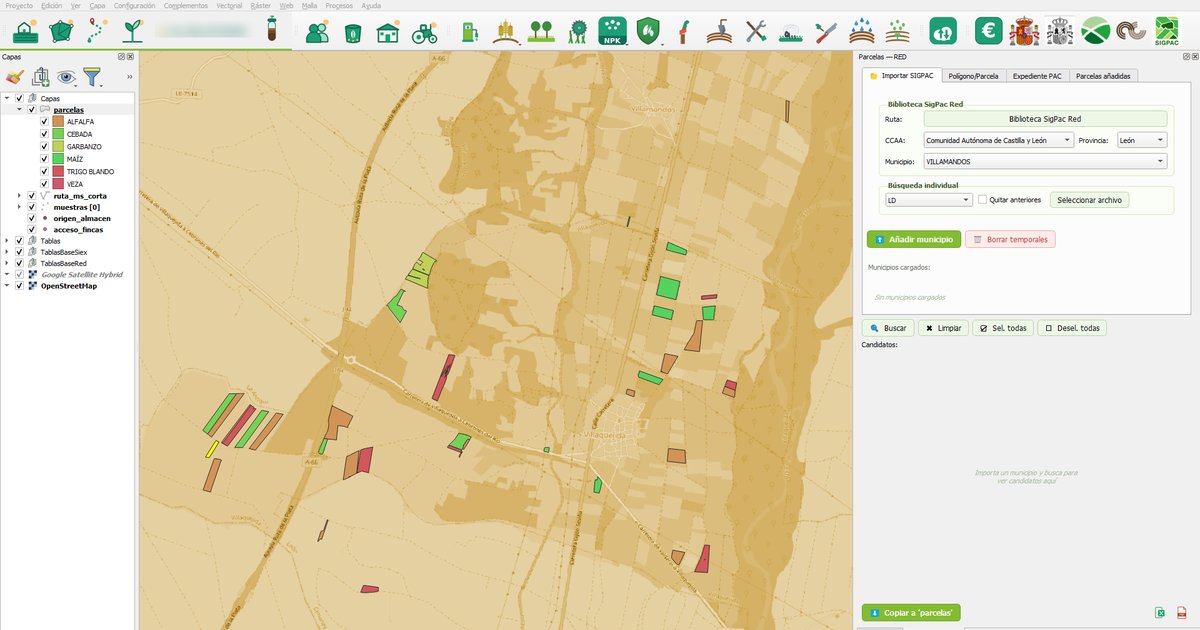Open the SIGPAC toolbar icon
This screenshot has height=630, width=1200.
1166,31
